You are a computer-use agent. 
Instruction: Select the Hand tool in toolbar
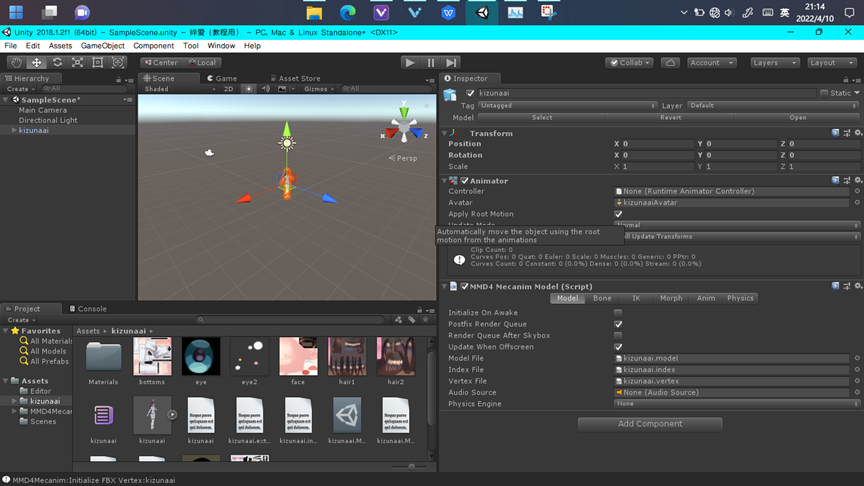(16, 62)
